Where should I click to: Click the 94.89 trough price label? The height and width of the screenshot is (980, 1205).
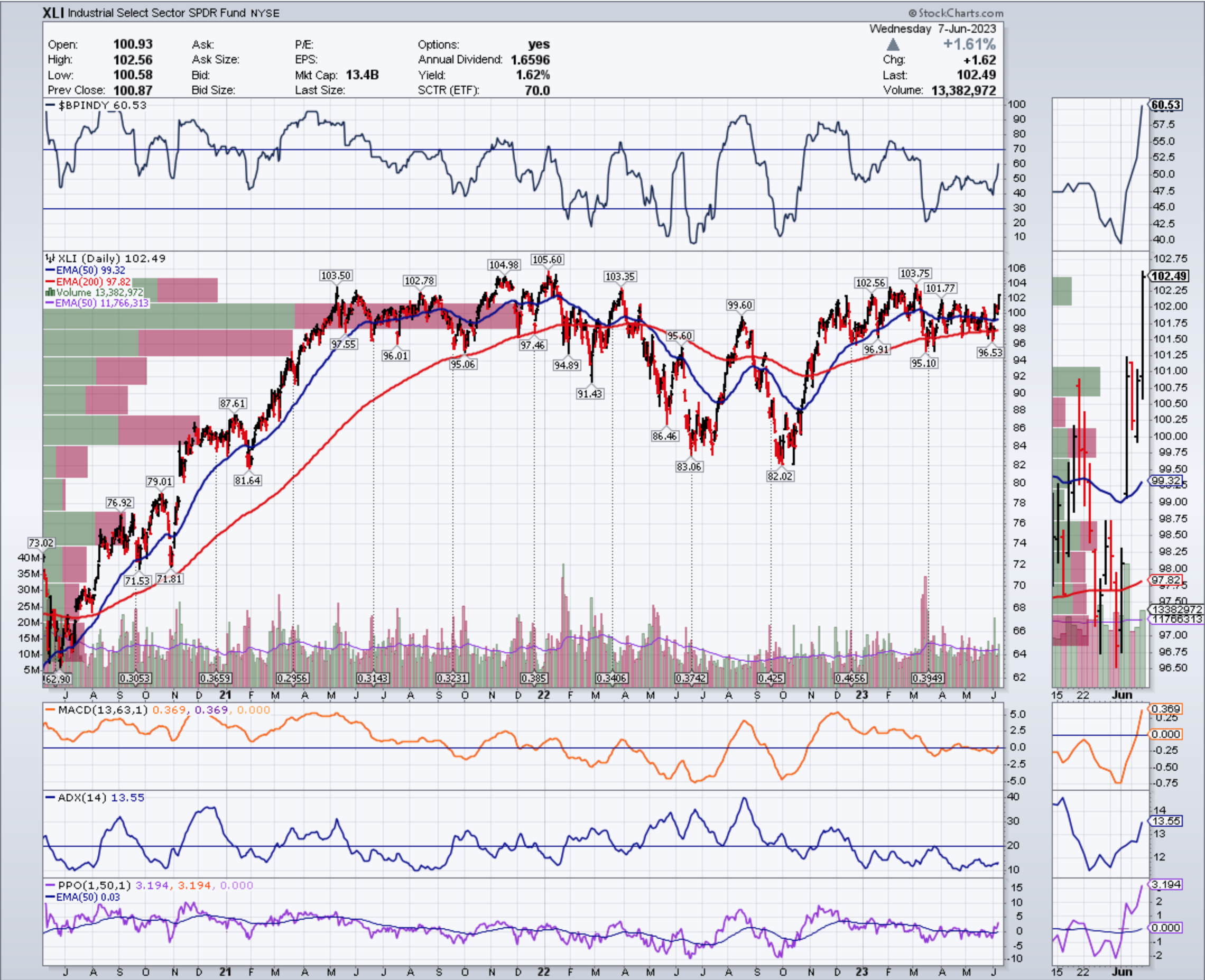pyautogui.click(x=566, y=365)
